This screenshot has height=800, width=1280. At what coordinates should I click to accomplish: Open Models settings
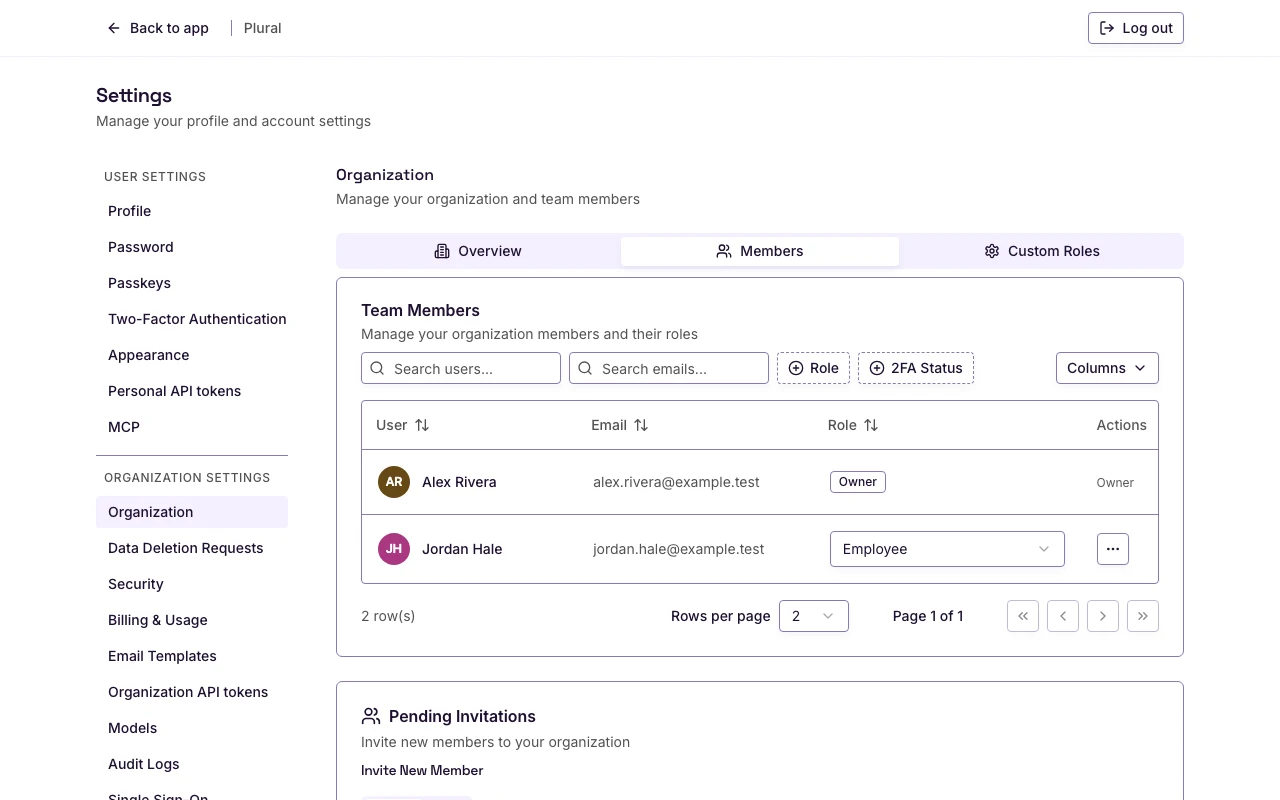tap(192, 728)
